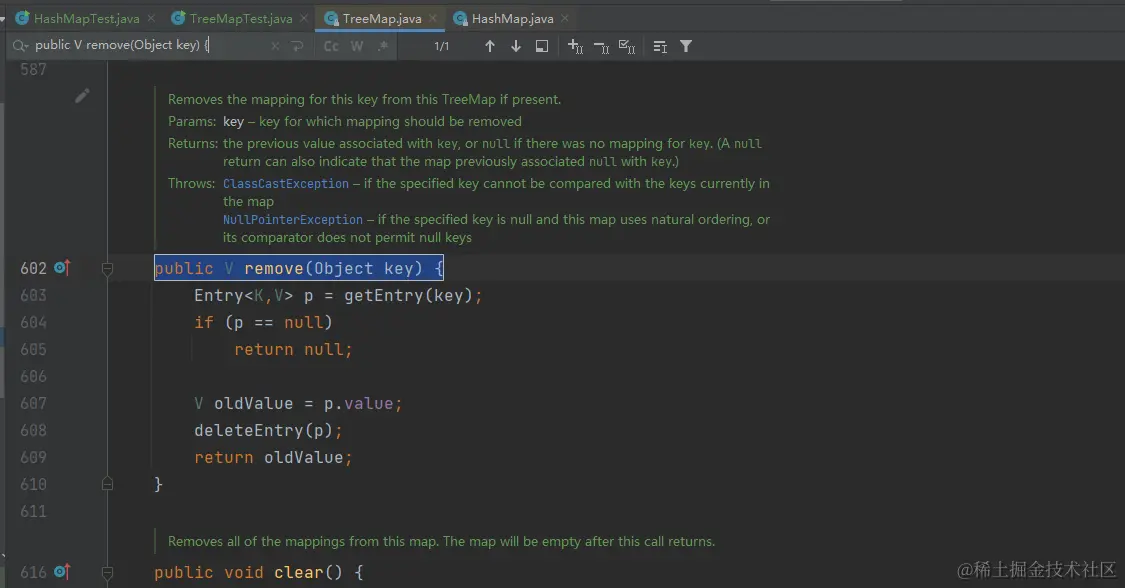Click the pencil edit doc icon

(83, 95)
